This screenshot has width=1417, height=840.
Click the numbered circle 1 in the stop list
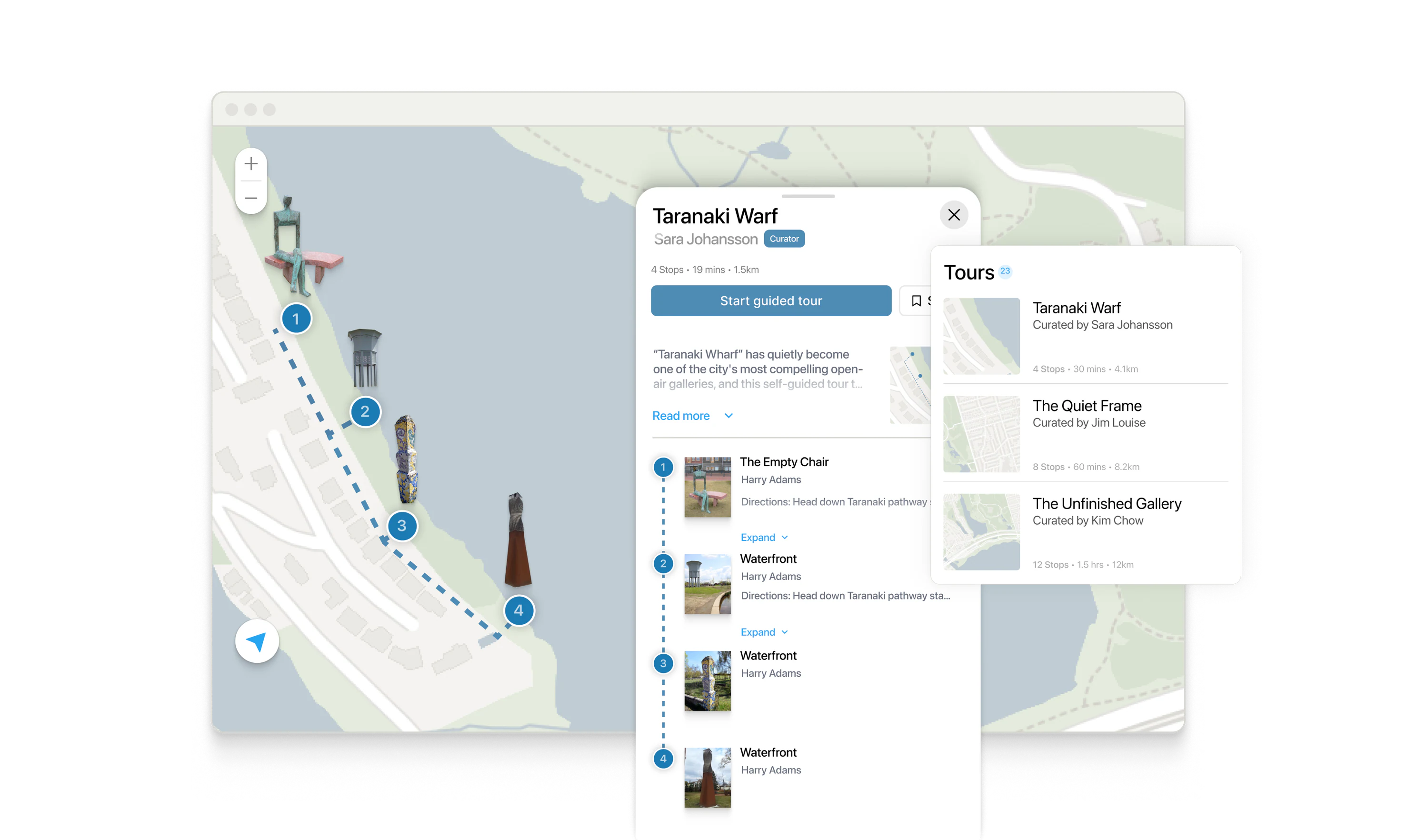tap(663, 468)
